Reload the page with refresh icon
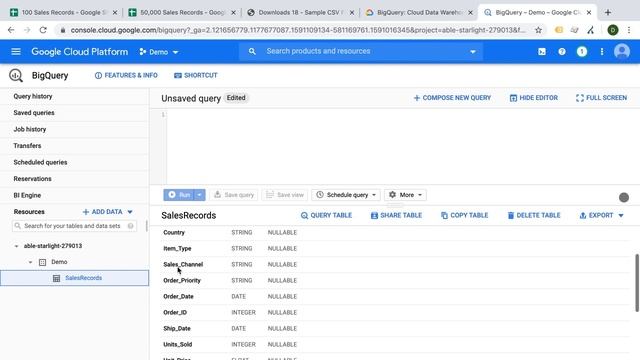 pyautogui.click(x=43, y=30)
